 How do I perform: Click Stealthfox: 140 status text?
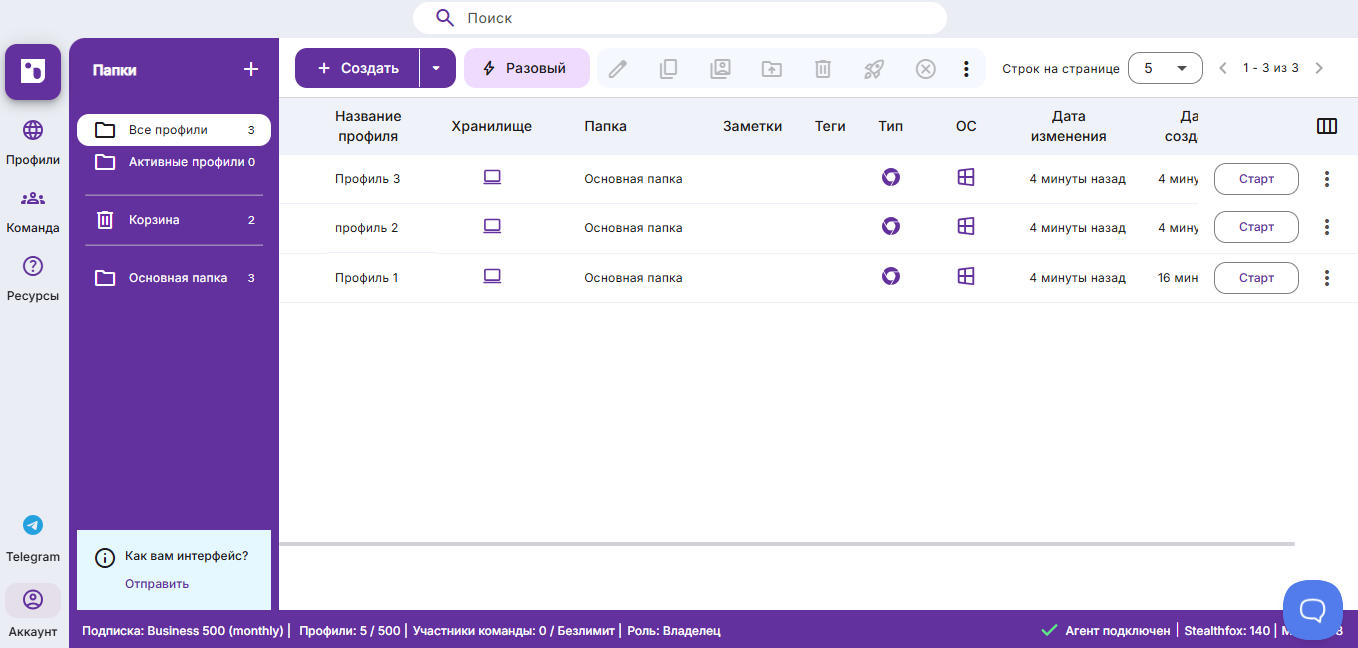tap(1227, 631)
